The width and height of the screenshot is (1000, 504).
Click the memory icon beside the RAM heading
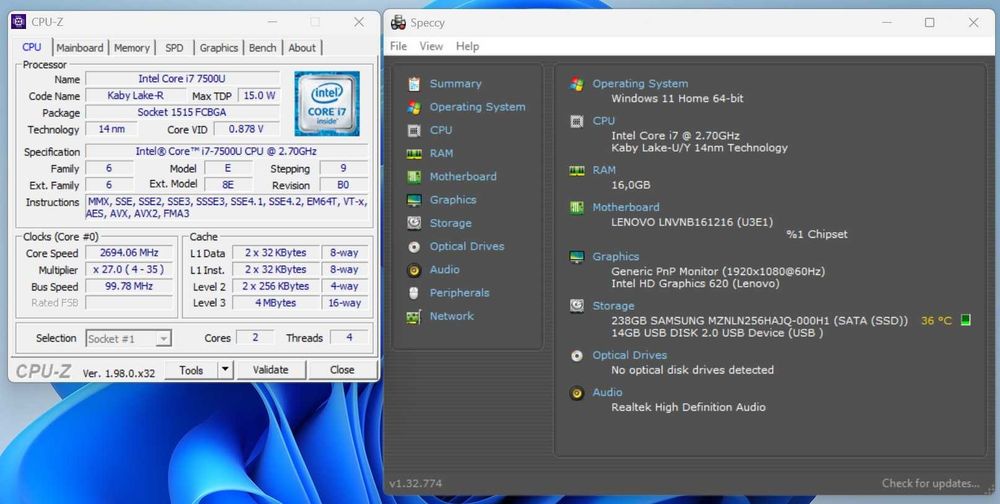[577, 170]
